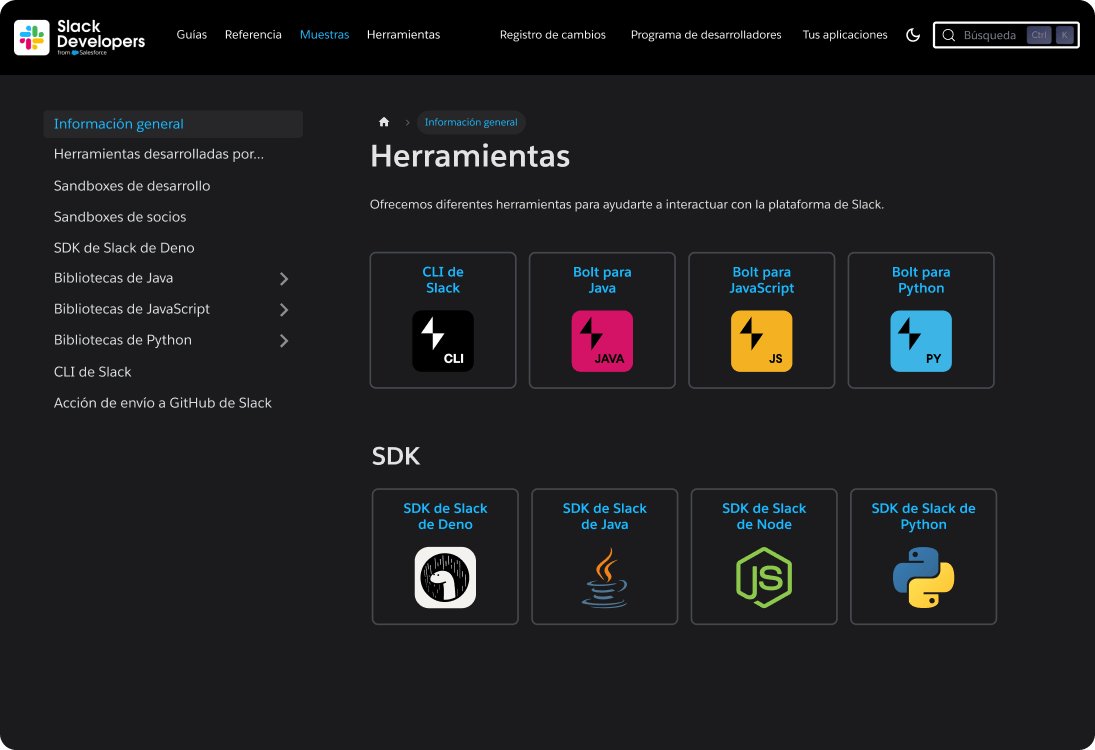Open Sandboxes de desarrollo in sidebar
Viewport: 1095px width, 750px height.
[x=132, y=186]
